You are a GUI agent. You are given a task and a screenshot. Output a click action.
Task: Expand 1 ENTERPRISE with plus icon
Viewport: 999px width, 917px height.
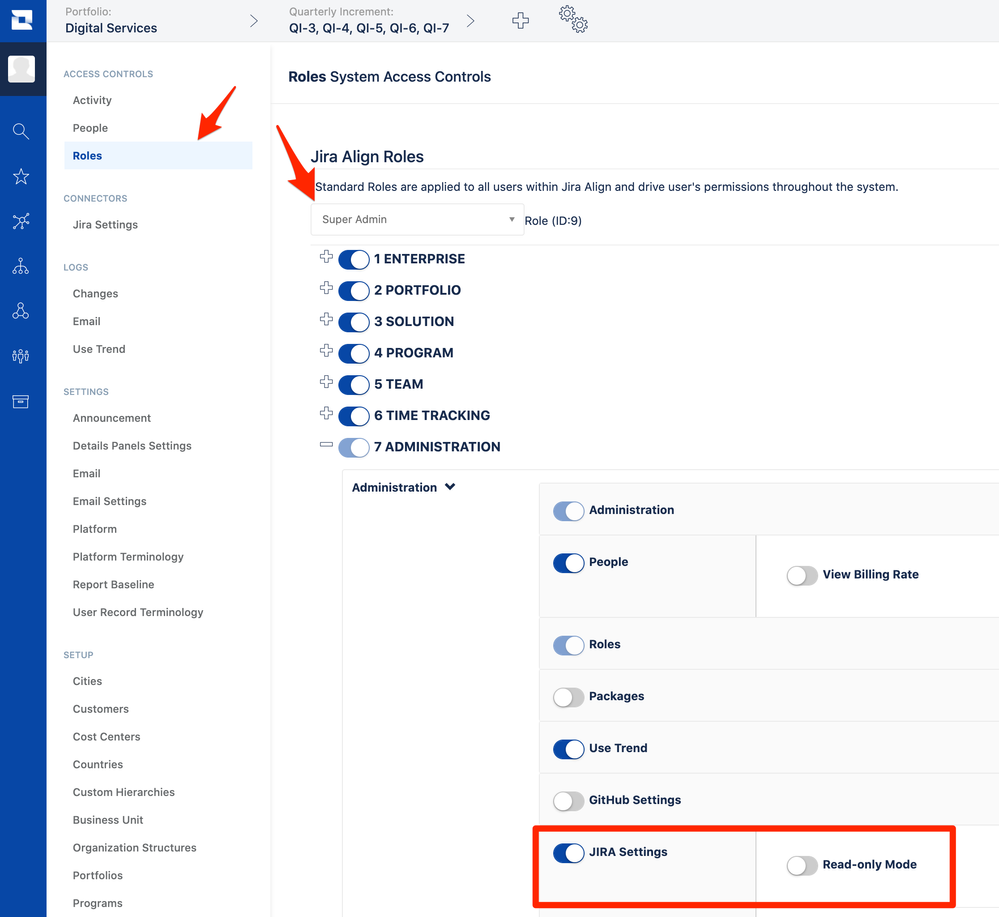(326, 257)
